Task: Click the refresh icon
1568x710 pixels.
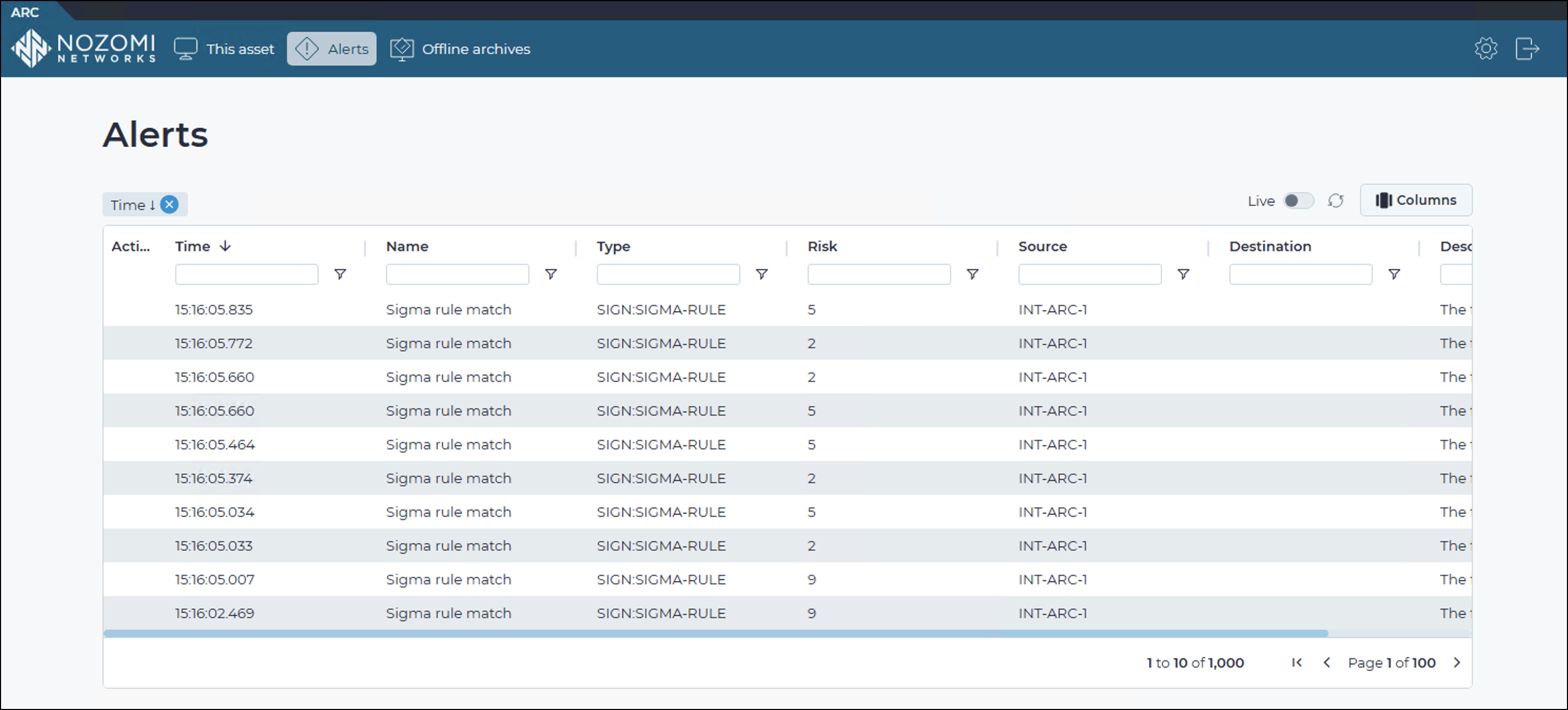Action: click(x=1335, y=201)
